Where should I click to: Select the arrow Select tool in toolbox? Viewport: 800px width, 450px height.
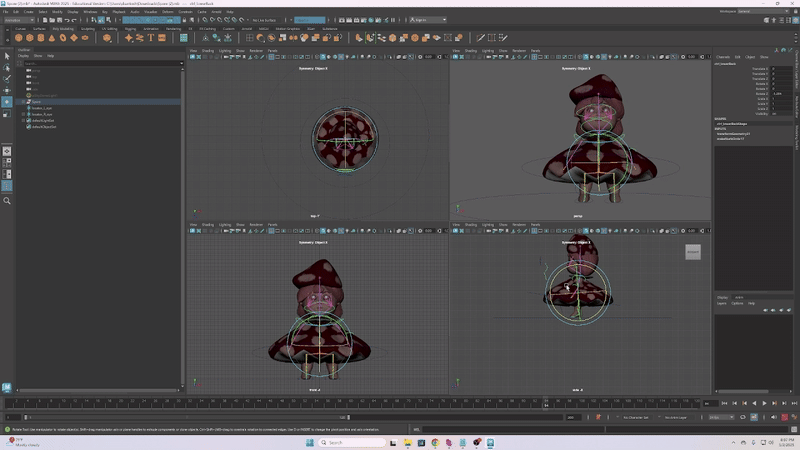(7, 55)
